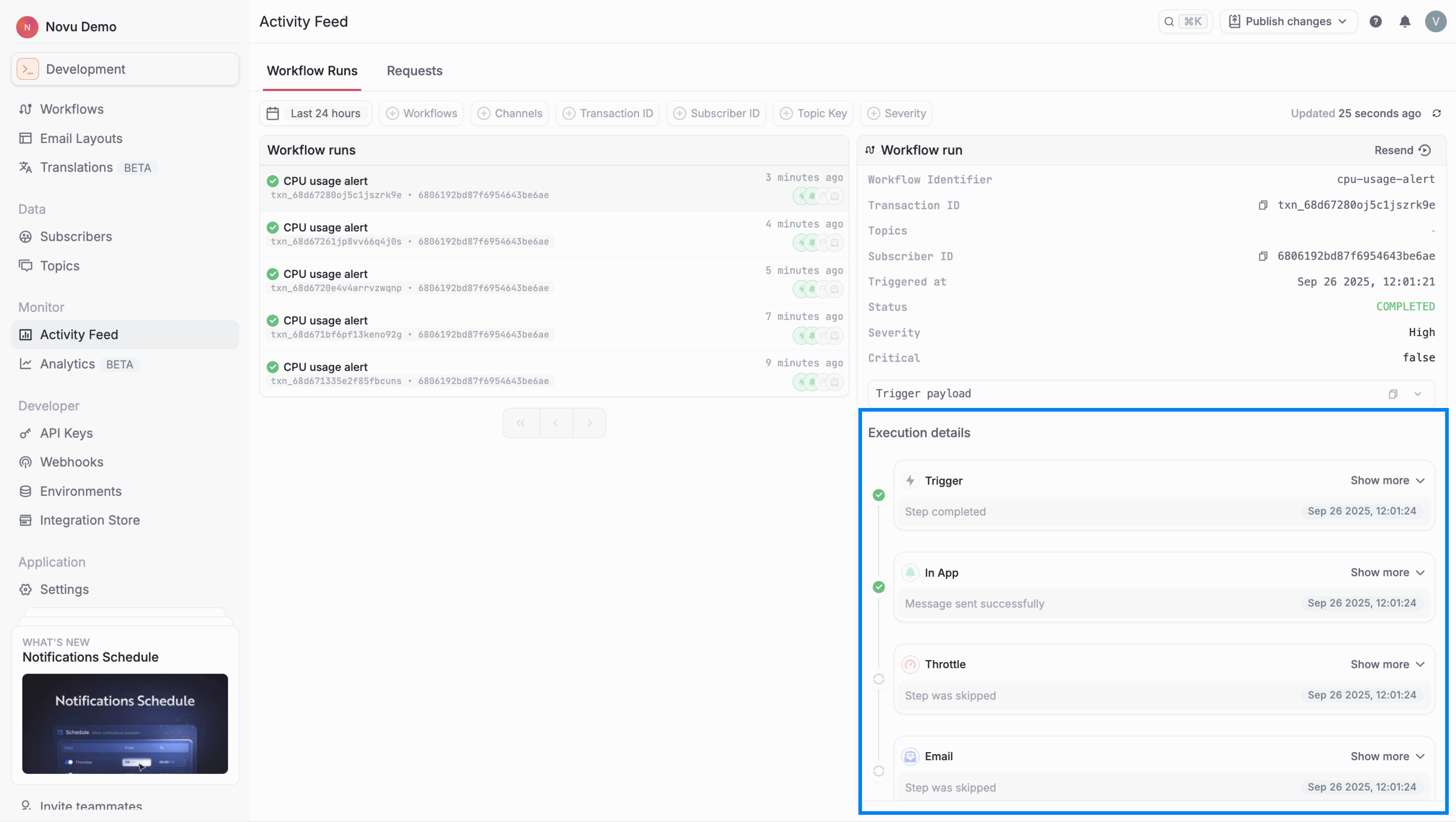This screenshot has width=1456, height=822.
Task: Open Analytics in the sidebar
Action: [67, 364]
